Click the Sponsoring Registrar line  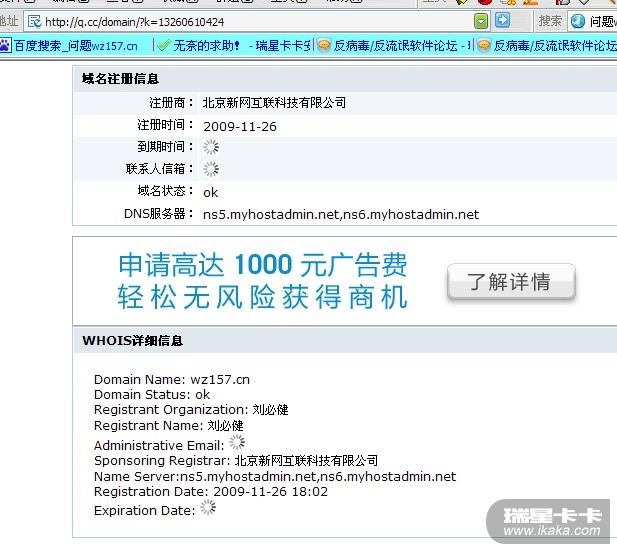pos(236,461)
